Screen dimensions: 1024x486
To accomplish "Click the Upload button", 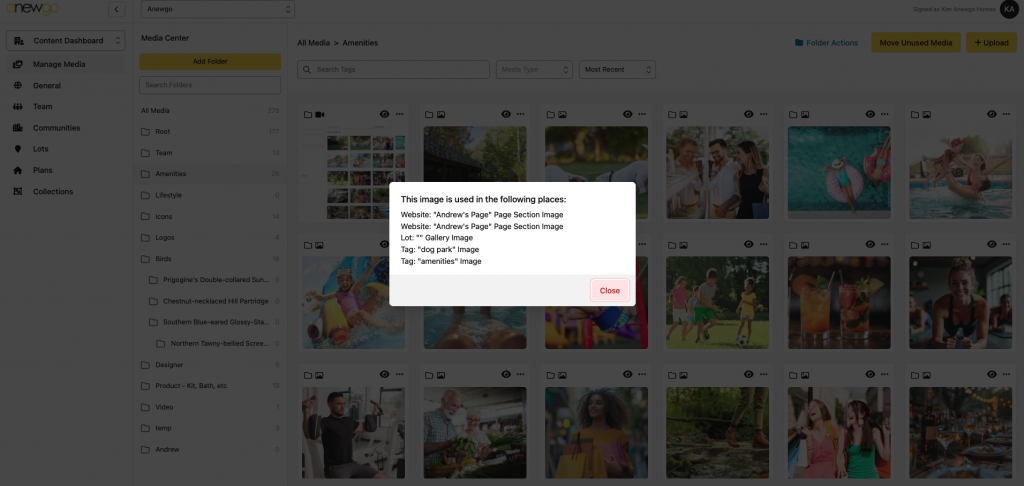I will point(989,43).
